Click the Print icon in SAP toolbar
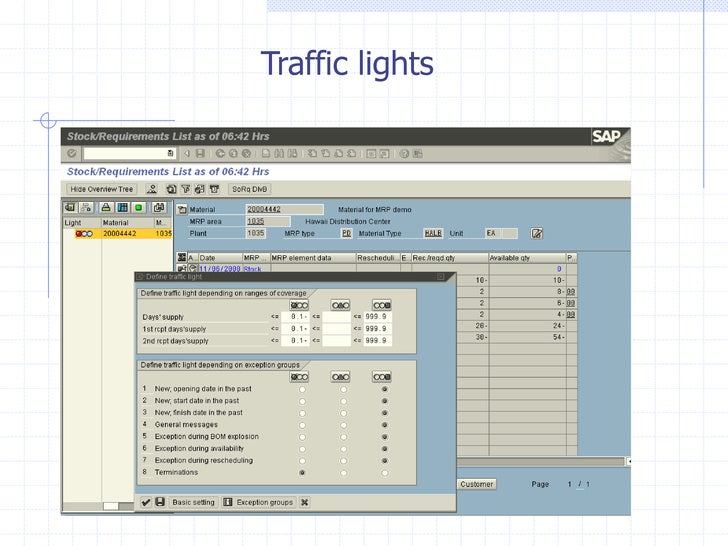The width and height of the screenshot is (728, 546). coord(266,153)
